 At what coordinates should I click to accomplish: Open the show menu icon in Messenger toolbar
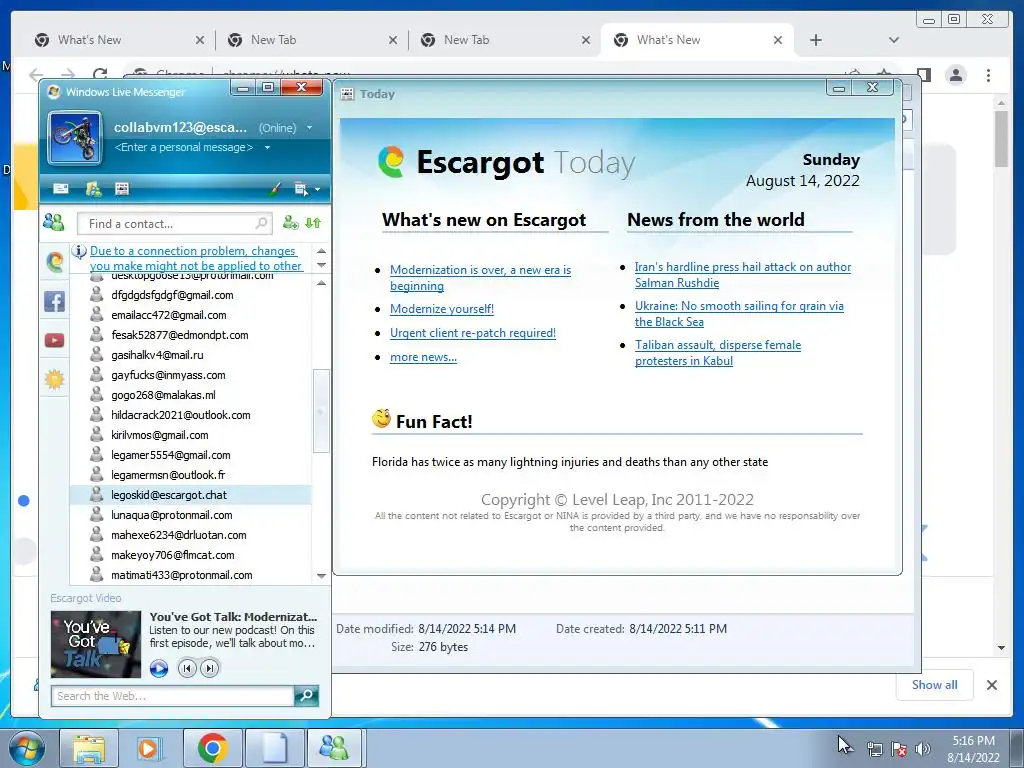301,189
